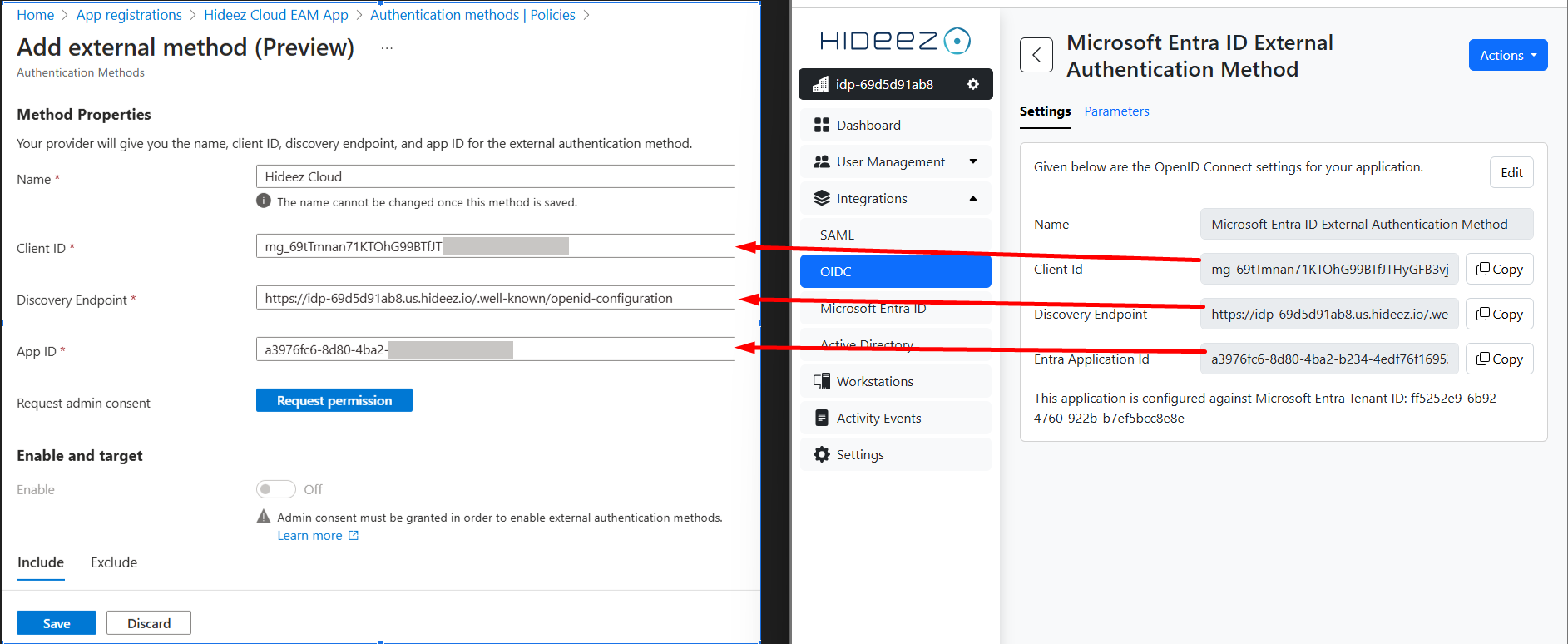Click the back arrow button beside the title
This screenshot has width=1568, height=644.
click(1036, 56)
